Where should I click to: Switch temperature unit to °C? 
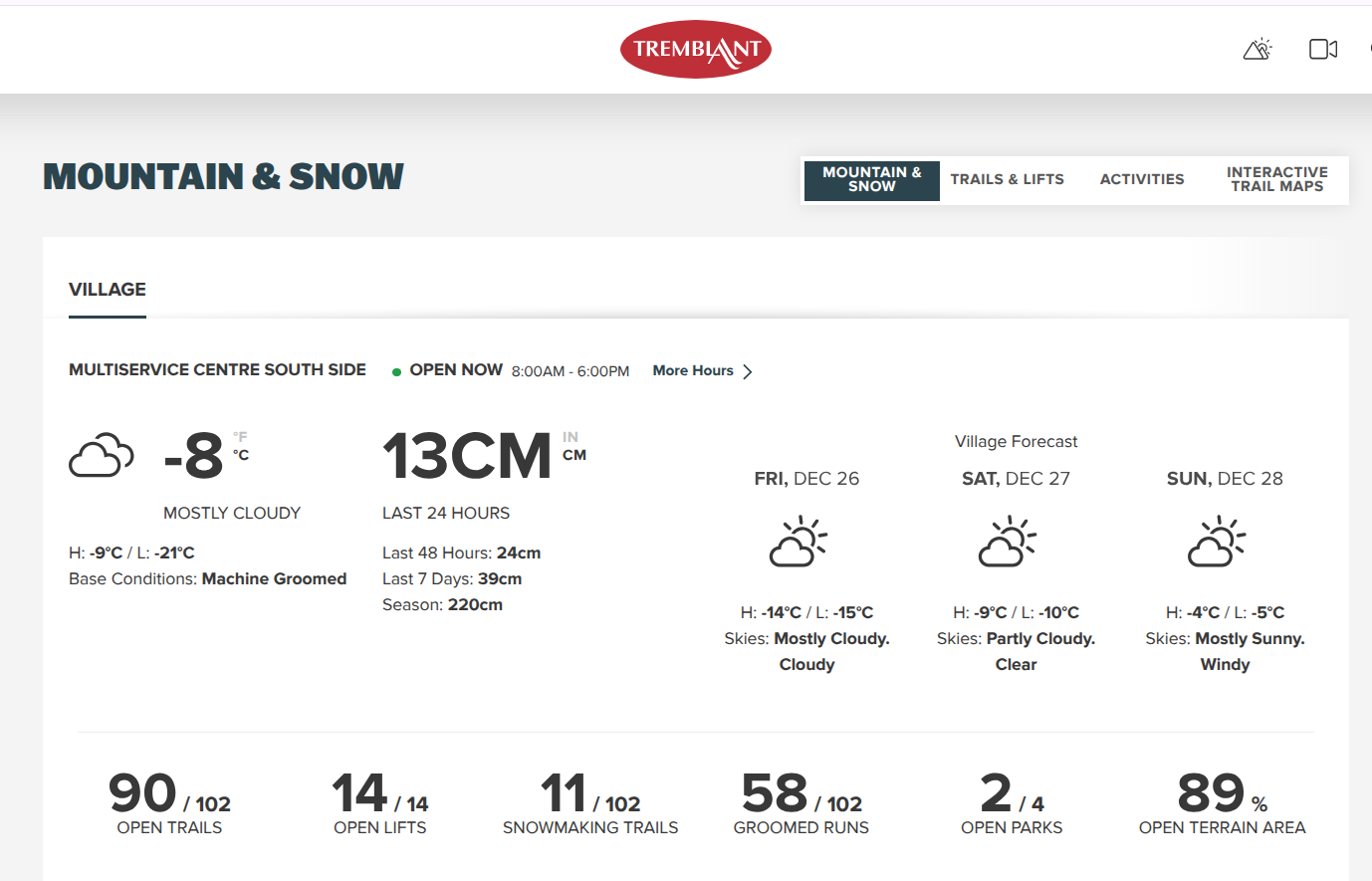pyautogui.click(x=241, y=455)
